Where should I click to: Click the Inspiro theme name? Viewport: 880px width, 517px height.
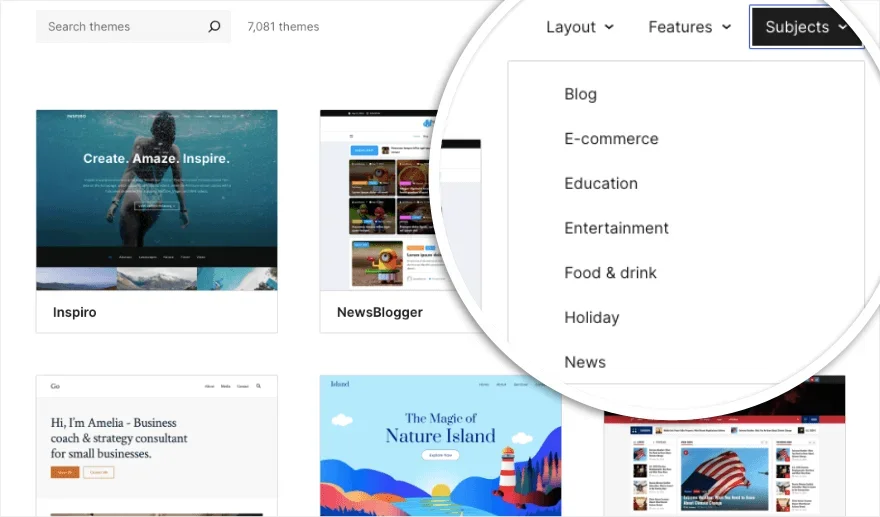(x=75, y=312)
